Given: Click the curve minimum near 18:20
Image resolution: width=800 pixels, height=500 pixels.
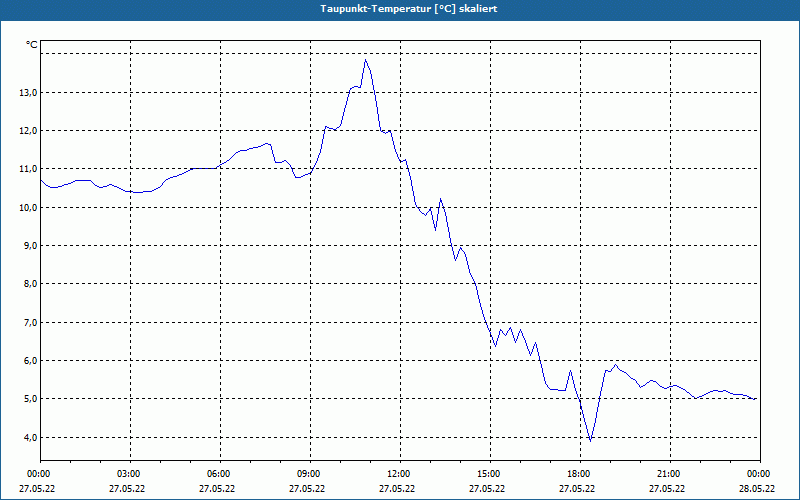Looking at the screenshot, I should pos(590,441).
